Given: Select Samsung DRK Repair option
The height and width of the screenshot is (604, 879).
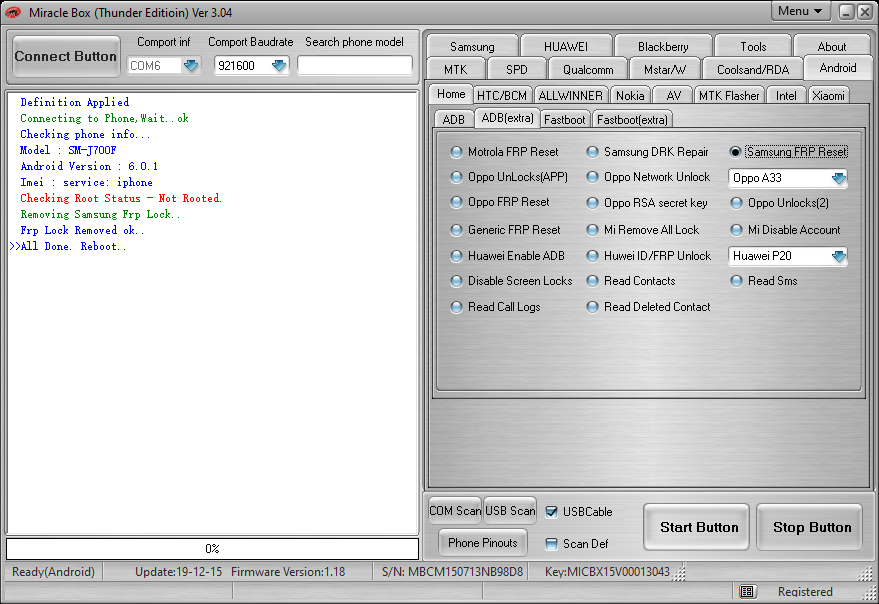Looking at the screenshot, I should [592, 152].
